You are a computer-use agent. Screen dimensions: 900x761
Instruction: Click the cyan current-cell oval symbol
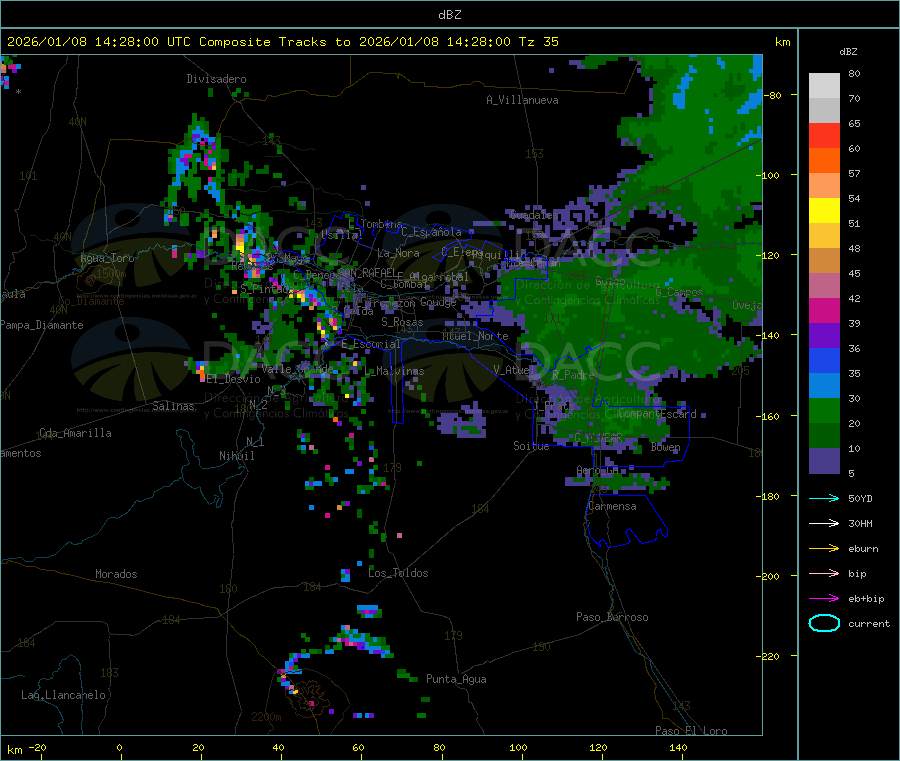824,623
